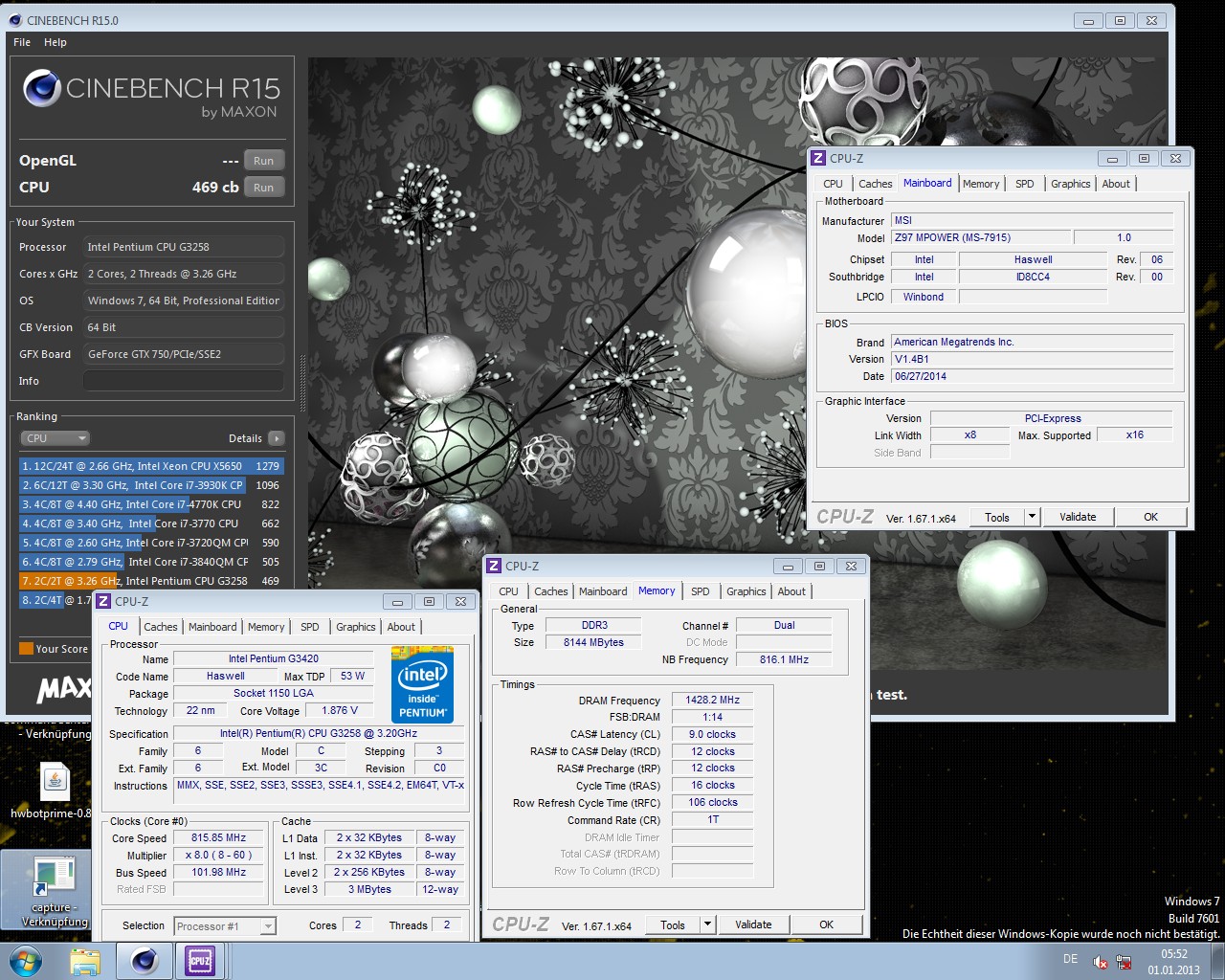The height and width of the screenshot is (980, 1225).
Task: Click CPU tab in Memory CPU-Z window
Action: 508,591
